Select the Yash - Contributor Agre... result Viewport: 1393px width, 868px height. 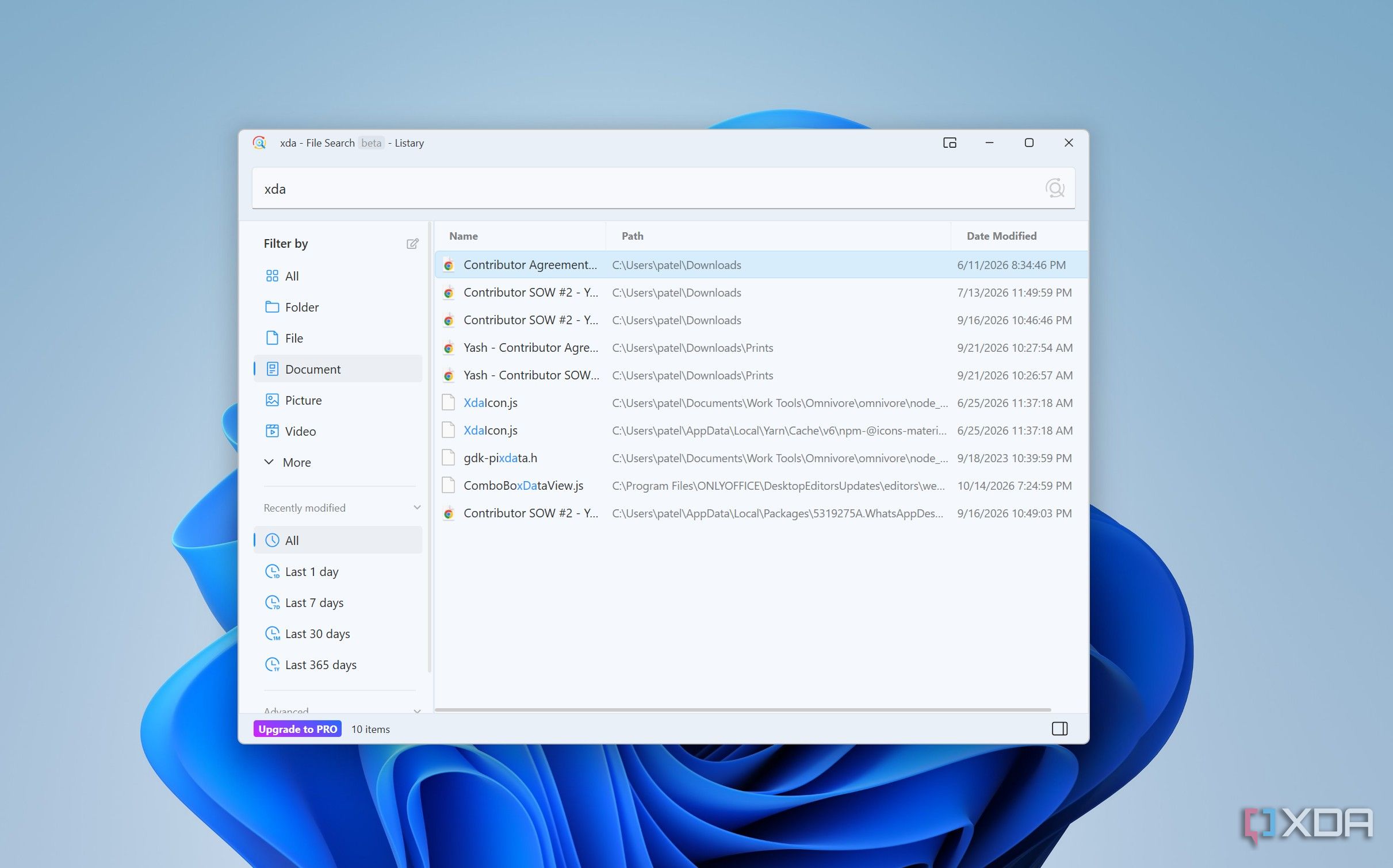(x=761, y=348)
